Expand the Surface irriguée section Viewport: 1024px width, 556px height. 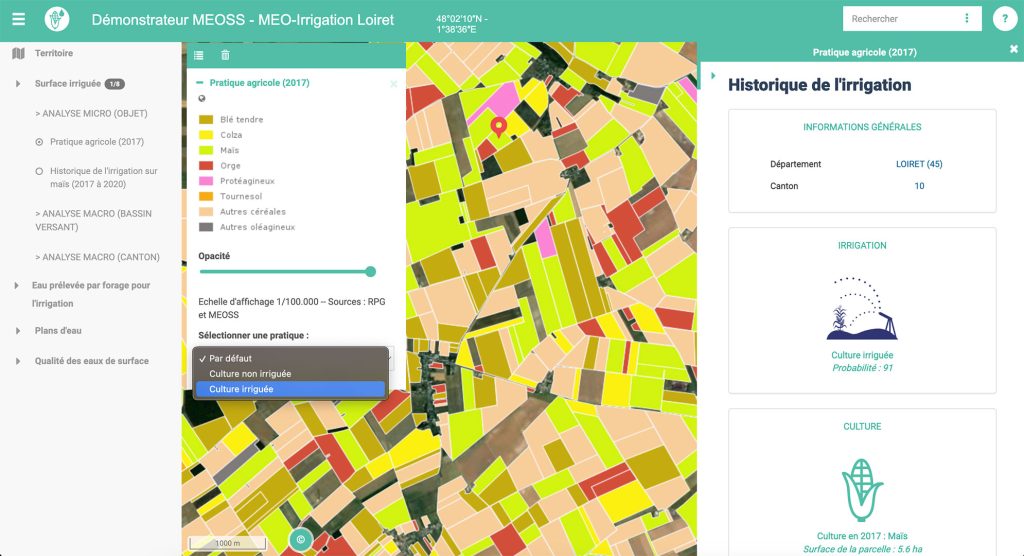point(18,84)
